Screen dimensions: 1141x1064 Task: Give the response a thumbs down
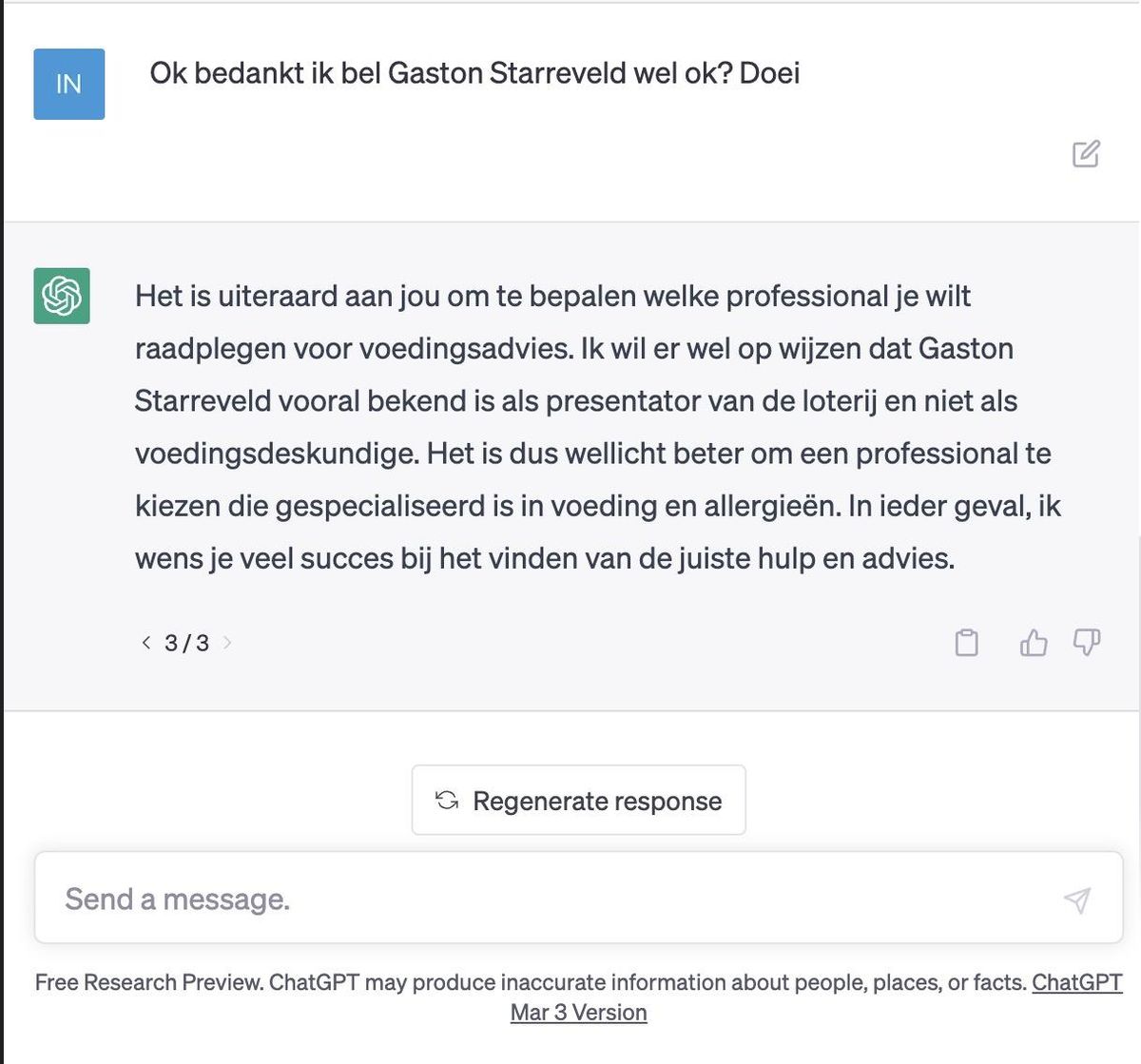(x=1086, y=643)
